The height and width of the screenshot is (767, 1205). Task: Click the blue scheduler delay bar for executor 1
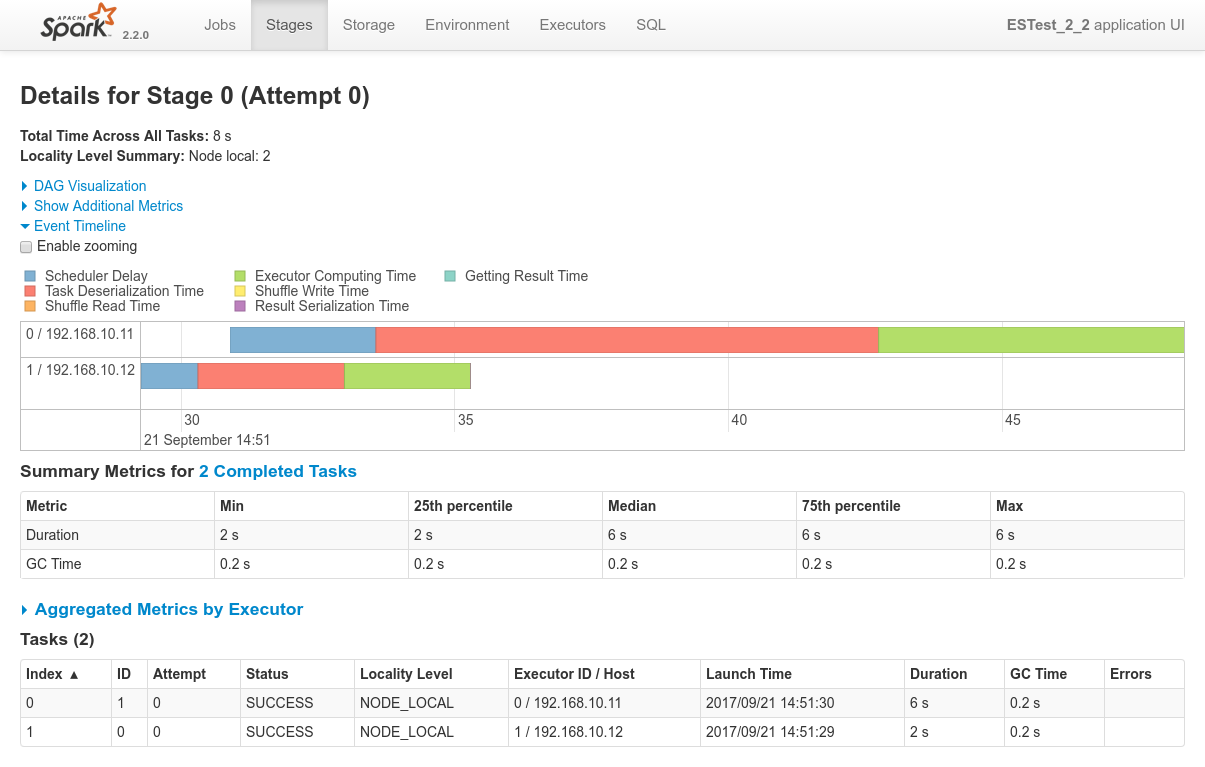[x=169, y=376]
